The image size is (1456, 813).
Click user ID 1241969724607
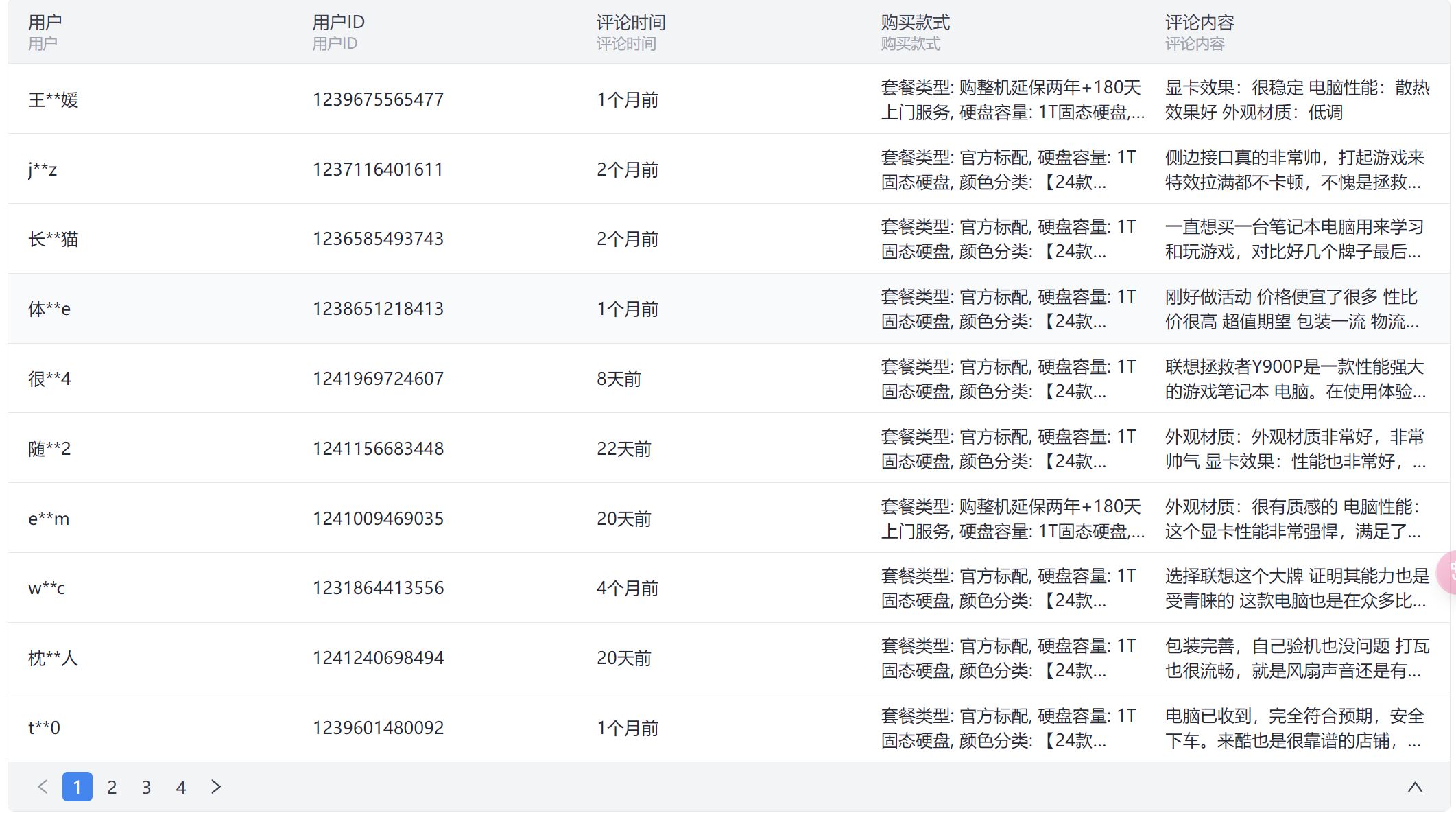click(379, 379)
